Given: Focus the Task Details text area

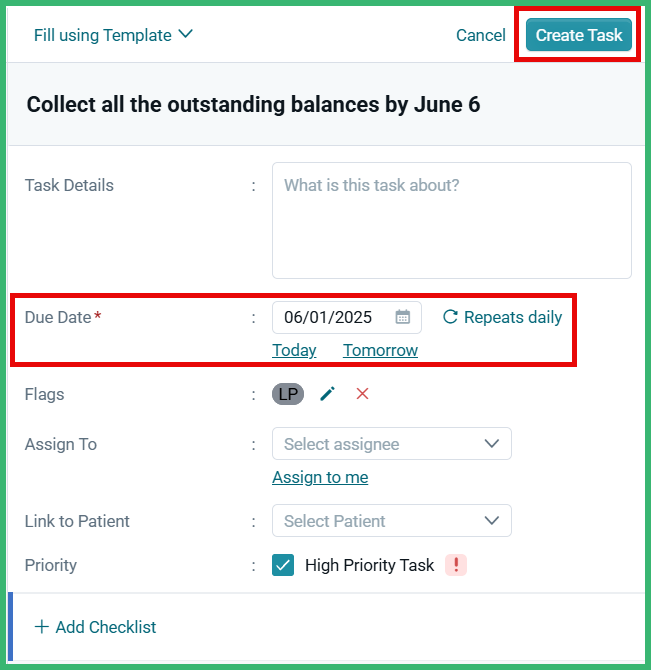Looking at the screenshot, I should click(x=452, y=220).
